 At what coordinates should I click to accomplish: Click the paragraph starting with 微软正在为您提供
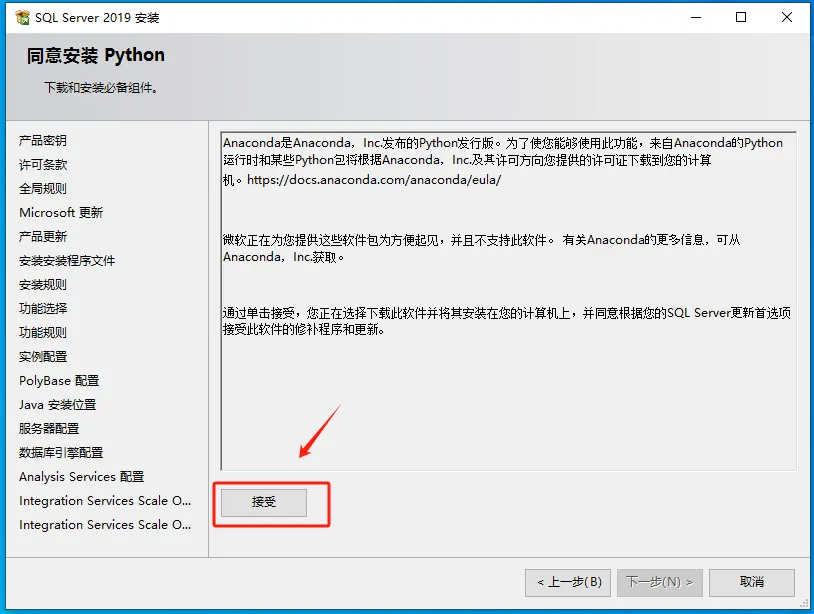482,248
